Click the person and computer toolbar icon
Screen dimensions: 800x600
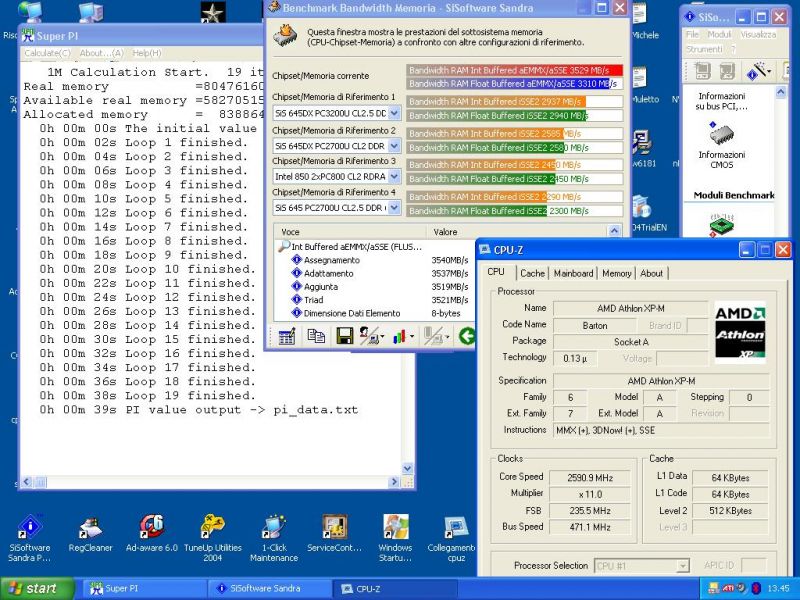pos(368,336)
